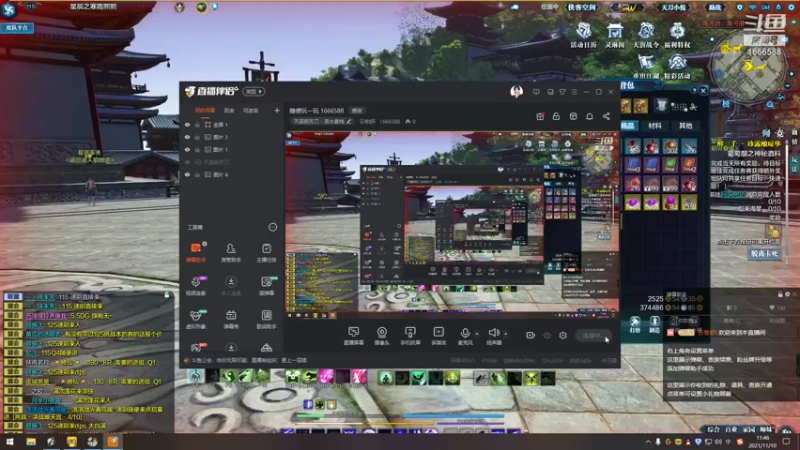Open the mode switch pill beside logo
This screenshot has height=450, width=800.
tap(254, 91)
